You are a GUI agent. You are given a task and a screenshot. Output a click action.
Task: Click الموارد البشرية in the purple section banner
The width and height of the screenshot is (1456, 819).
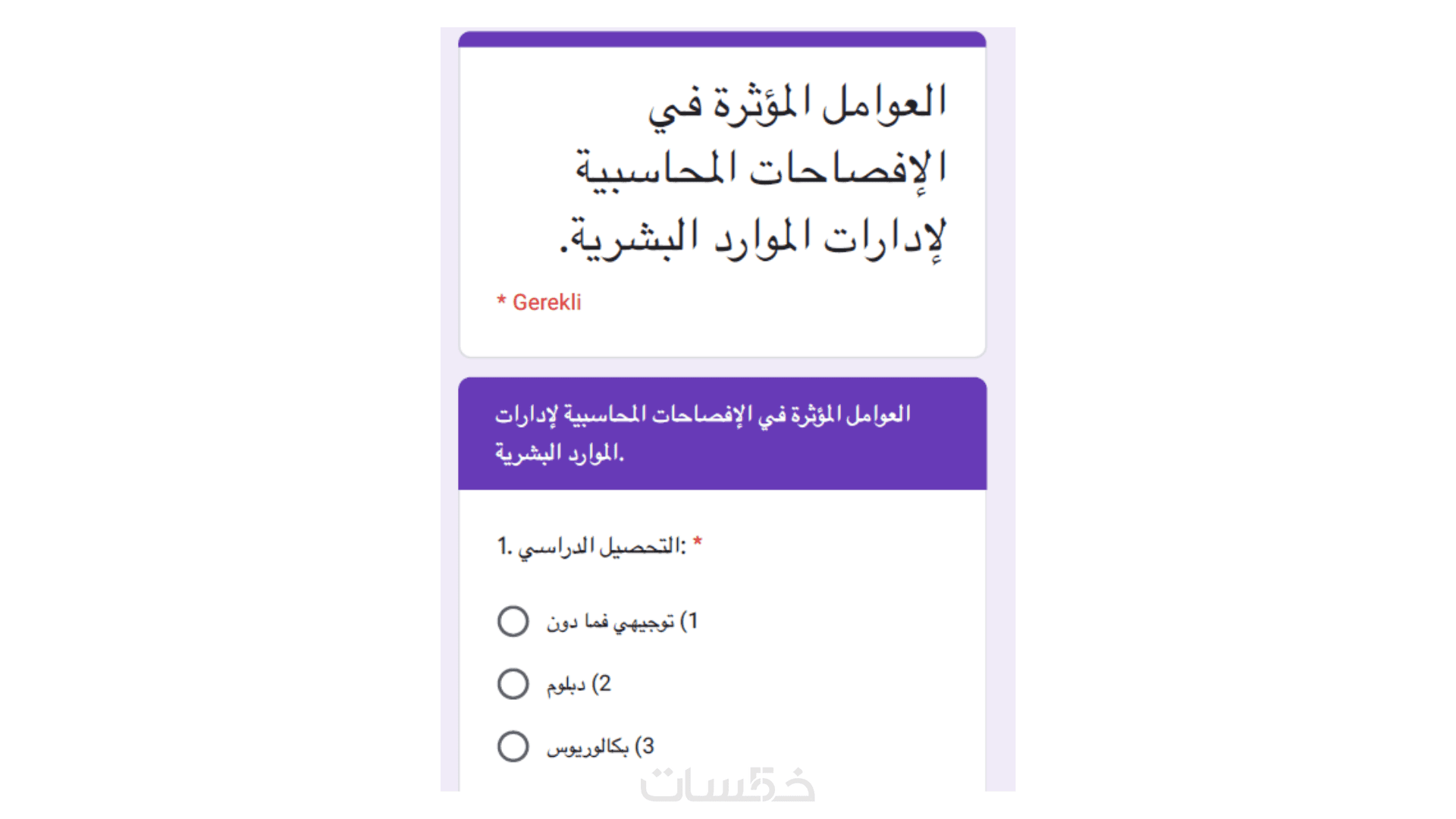(x=559, y=453)
